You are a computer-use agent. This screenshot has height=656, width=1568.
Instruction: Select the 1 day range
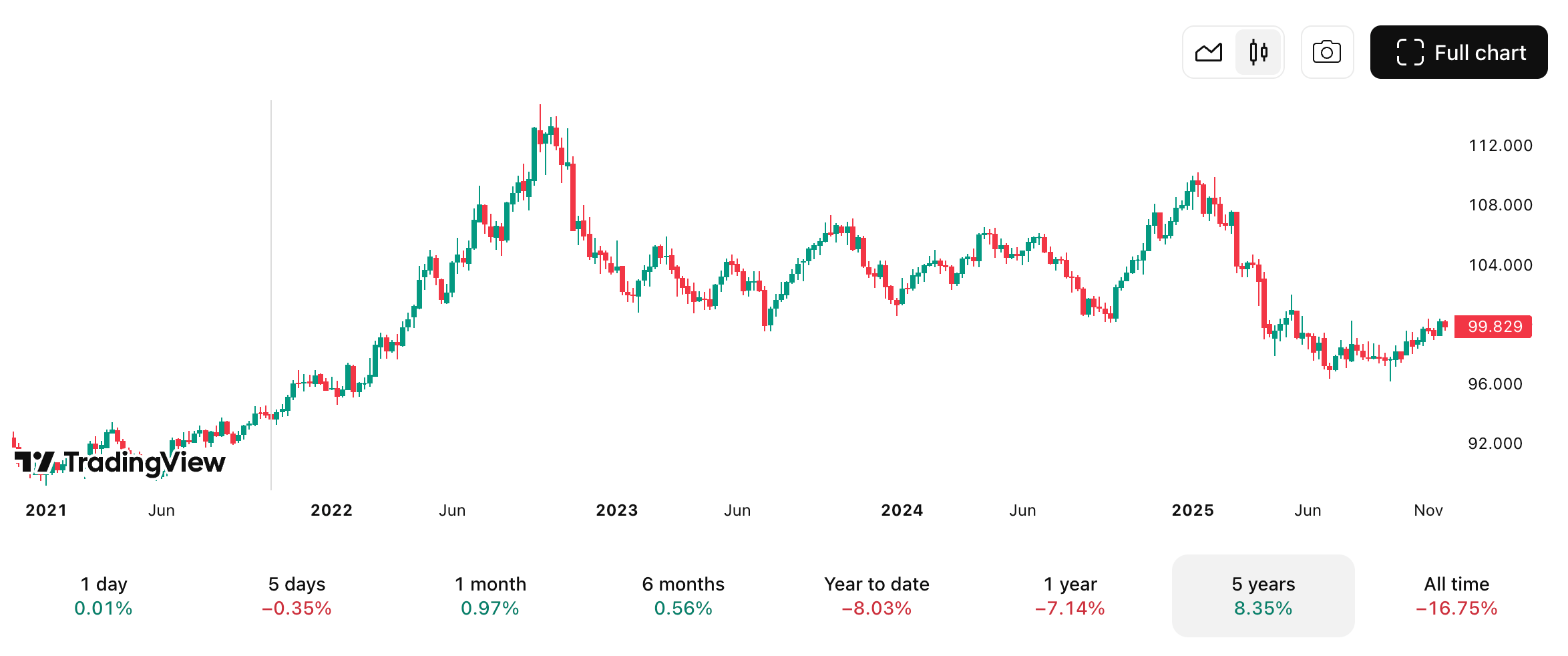tap(104, 595)
